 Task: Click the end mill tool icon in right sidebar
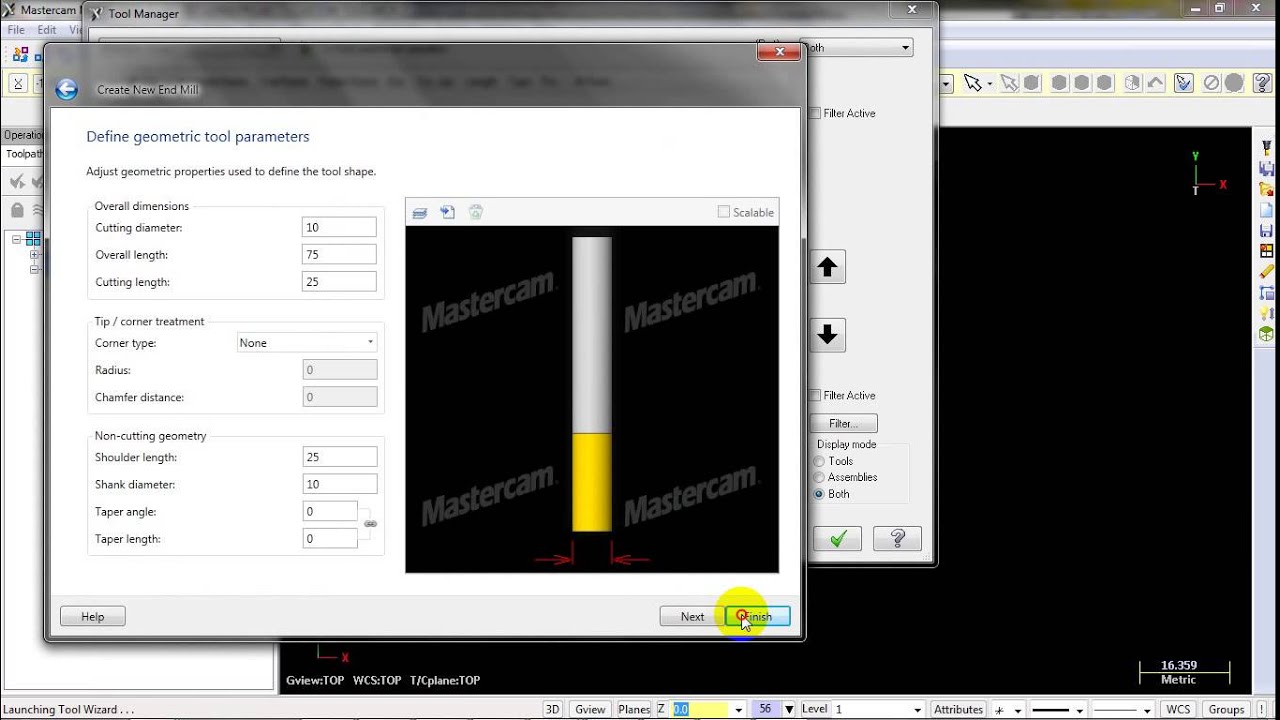tap(1267, 149)
